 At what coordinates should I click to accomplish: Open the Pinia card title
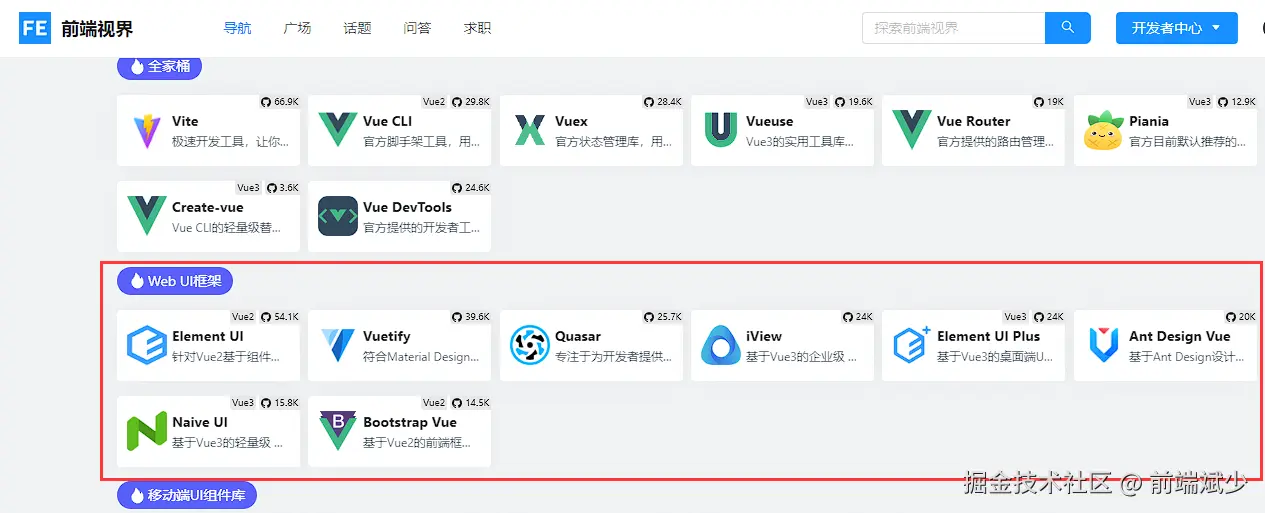[1149, 121]
